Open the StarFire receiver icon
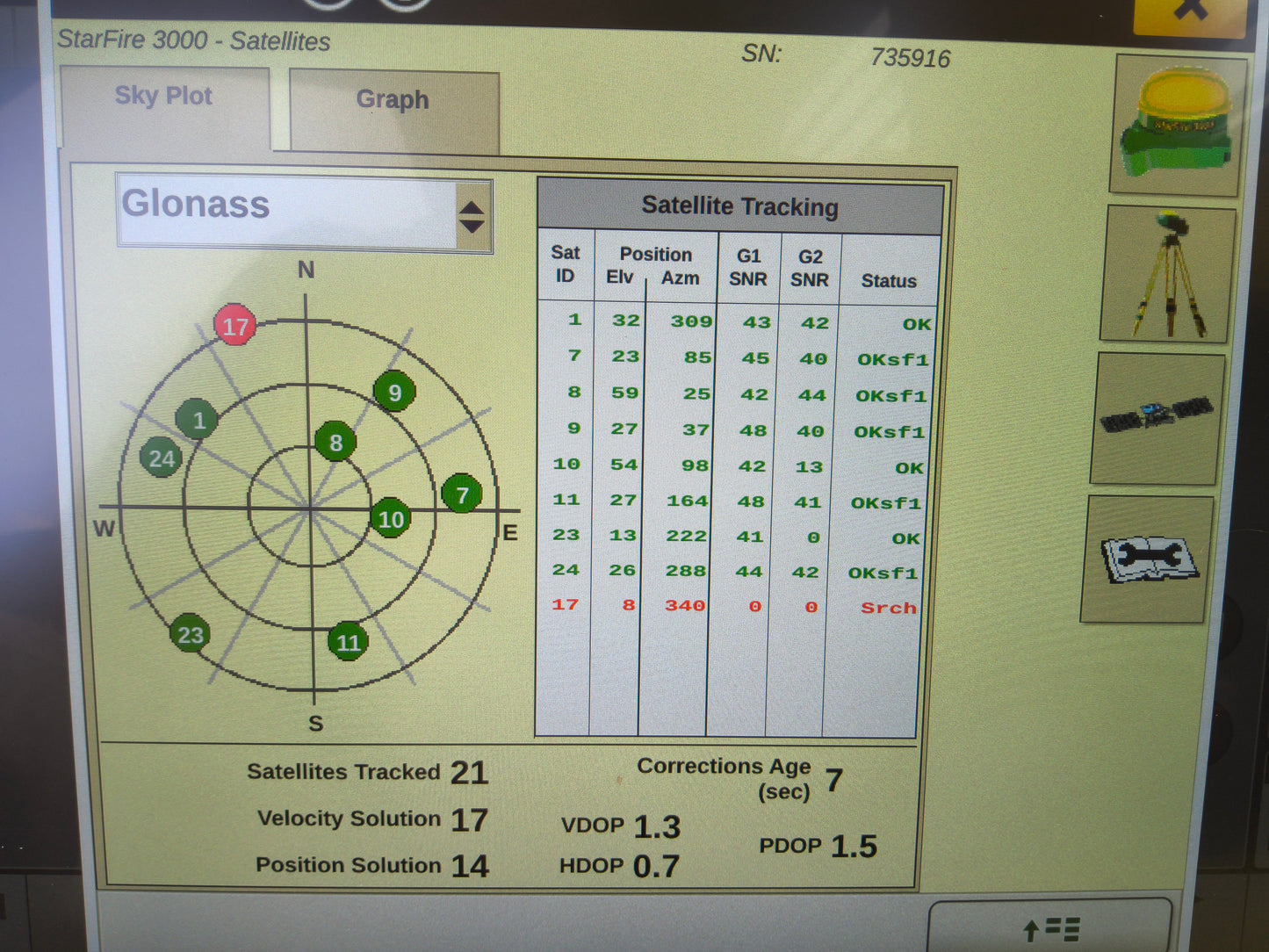The image size is (1269, 952). click(x=1179, y=125)
